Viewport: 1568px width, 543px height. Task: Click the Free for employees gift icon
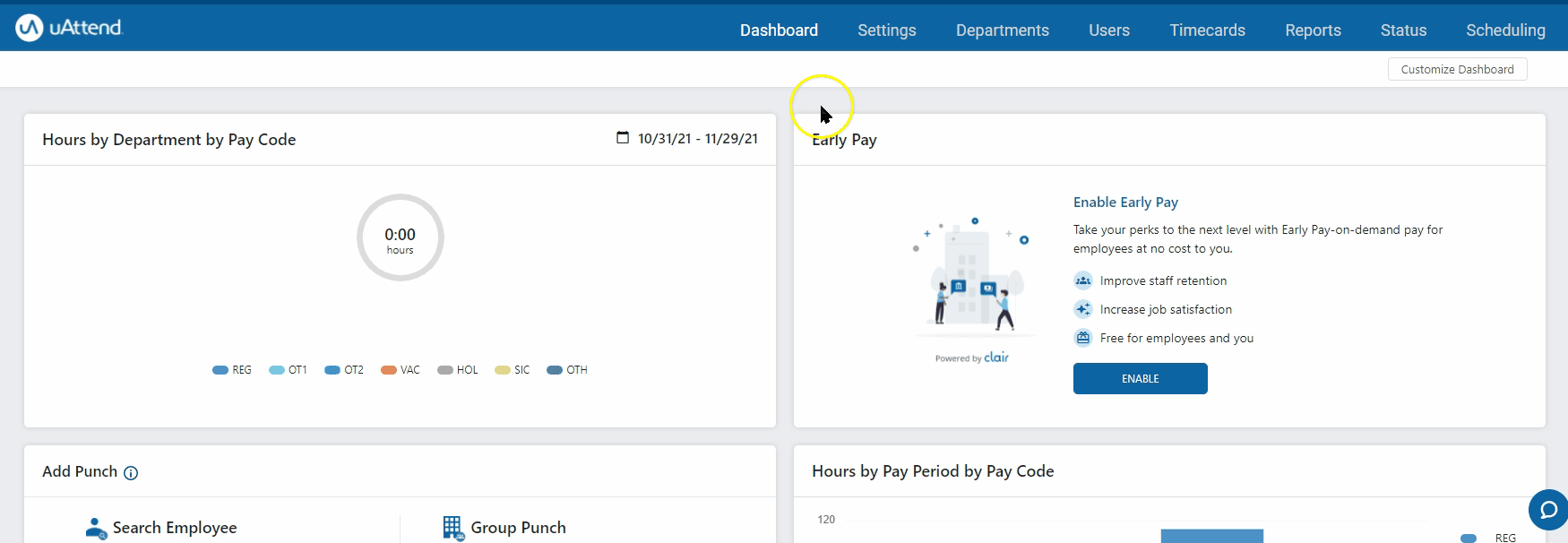pyautogui.click(x=1083, y=338)
